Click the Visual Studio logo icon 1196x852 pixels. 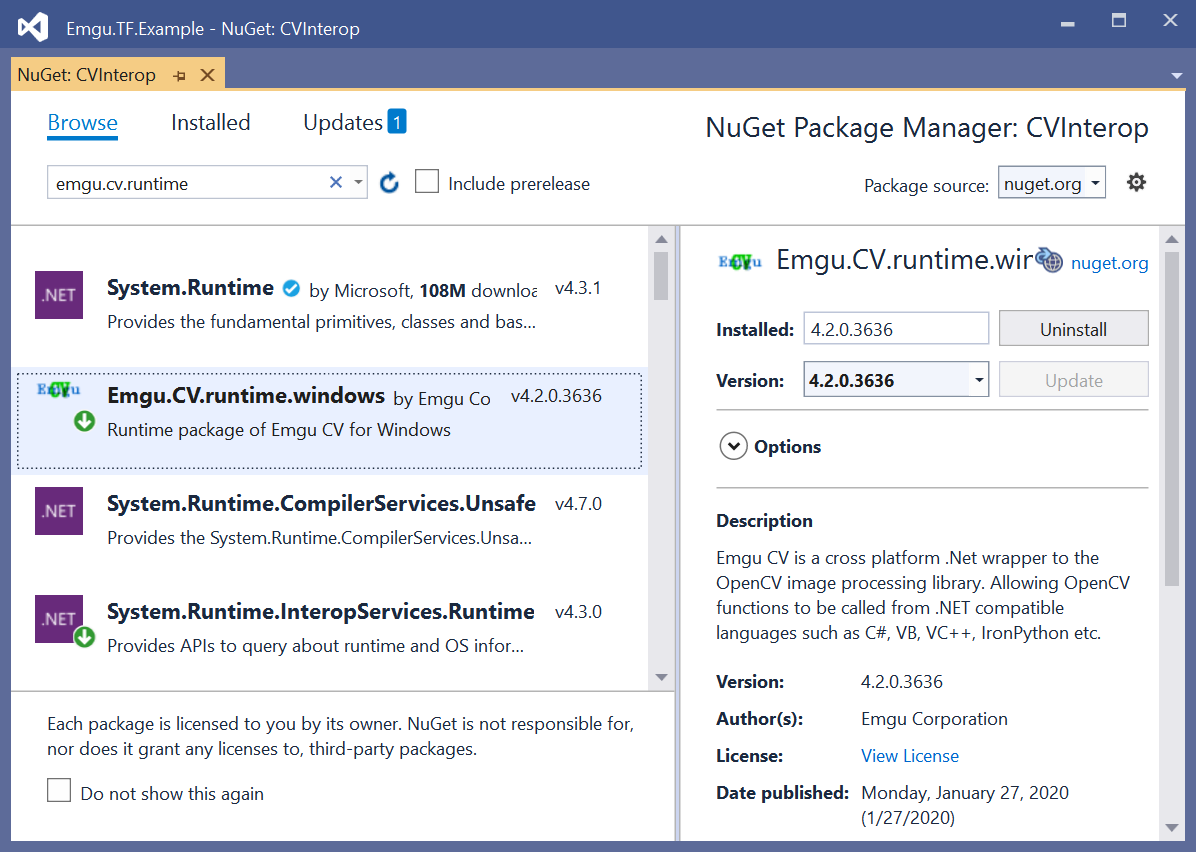click(x=33, y=28)
